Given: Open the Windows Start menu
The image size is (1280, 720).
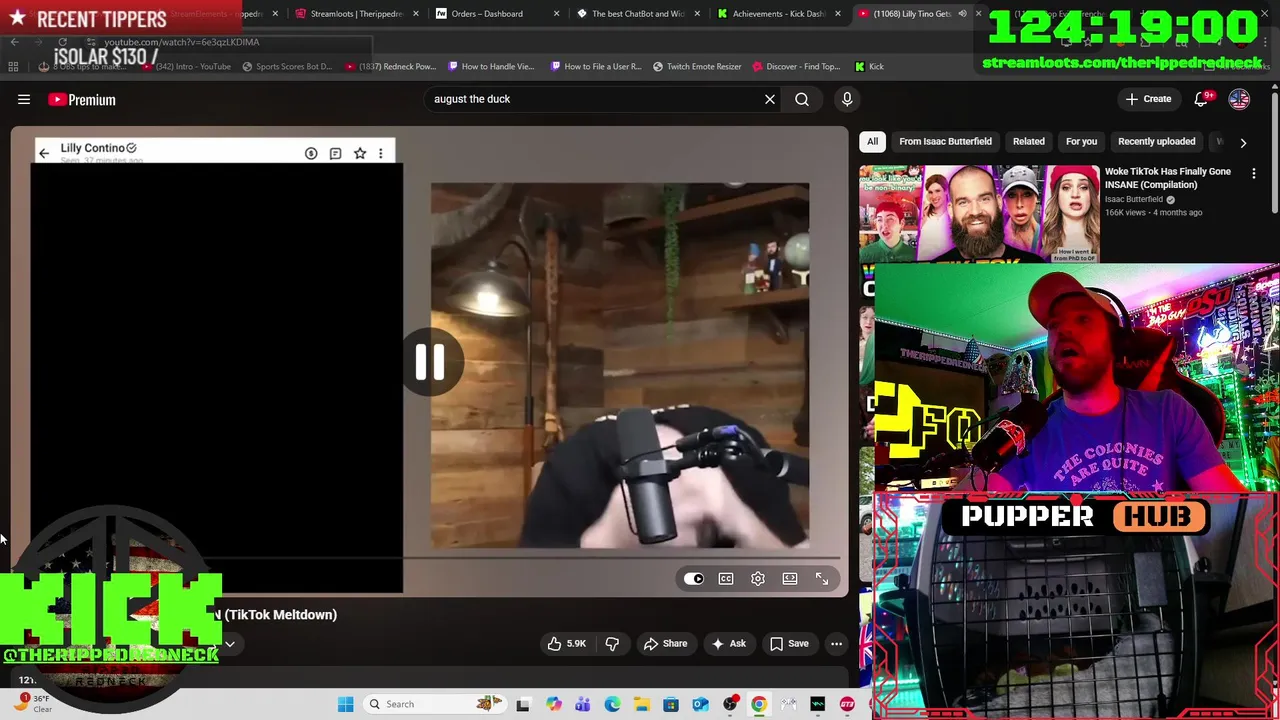Looking at the screenshot, I should click(345, 704).
